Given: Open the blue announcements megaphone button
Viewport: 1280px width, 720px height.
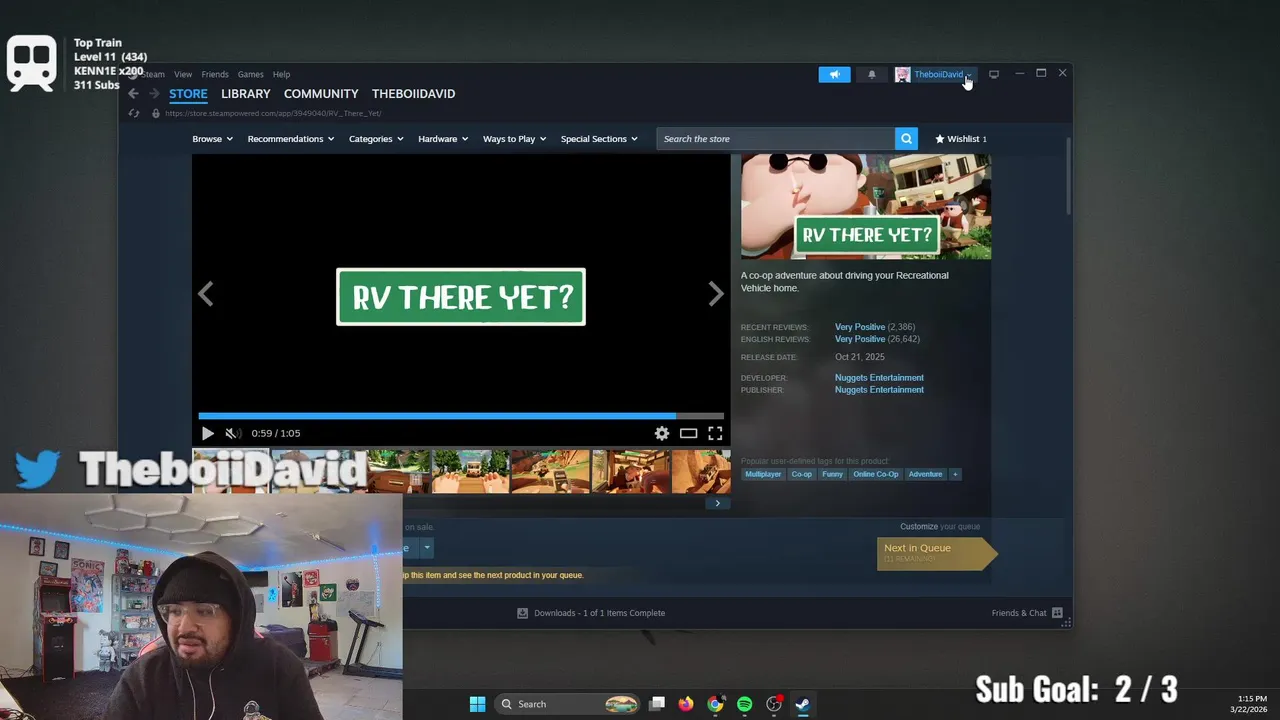Looking at the screenshot, I should [x=834, y=74].
